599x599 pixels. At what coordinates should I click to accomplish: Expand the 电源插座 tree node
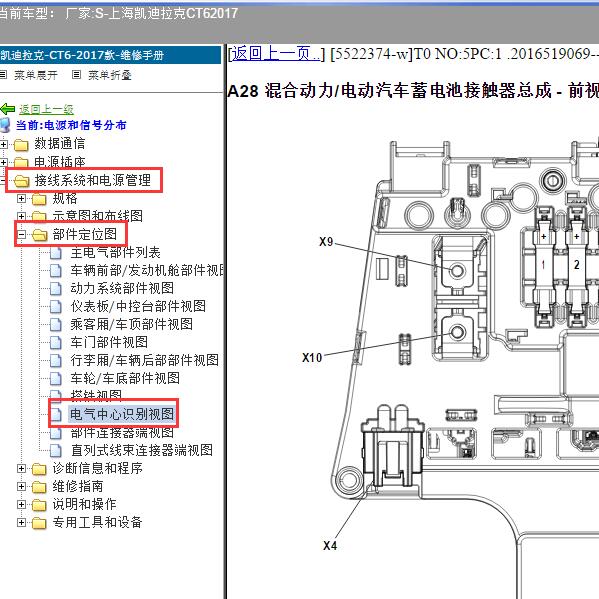coord(3,162)
